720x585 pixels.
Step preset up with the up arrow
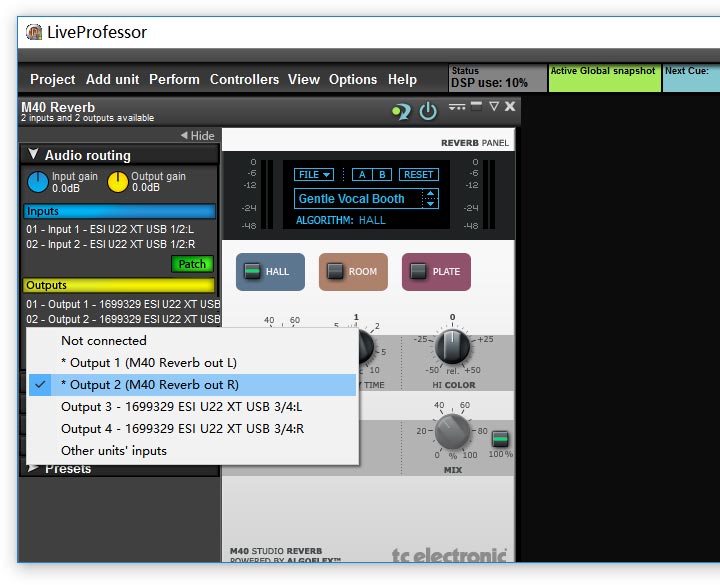pos(431,194)
